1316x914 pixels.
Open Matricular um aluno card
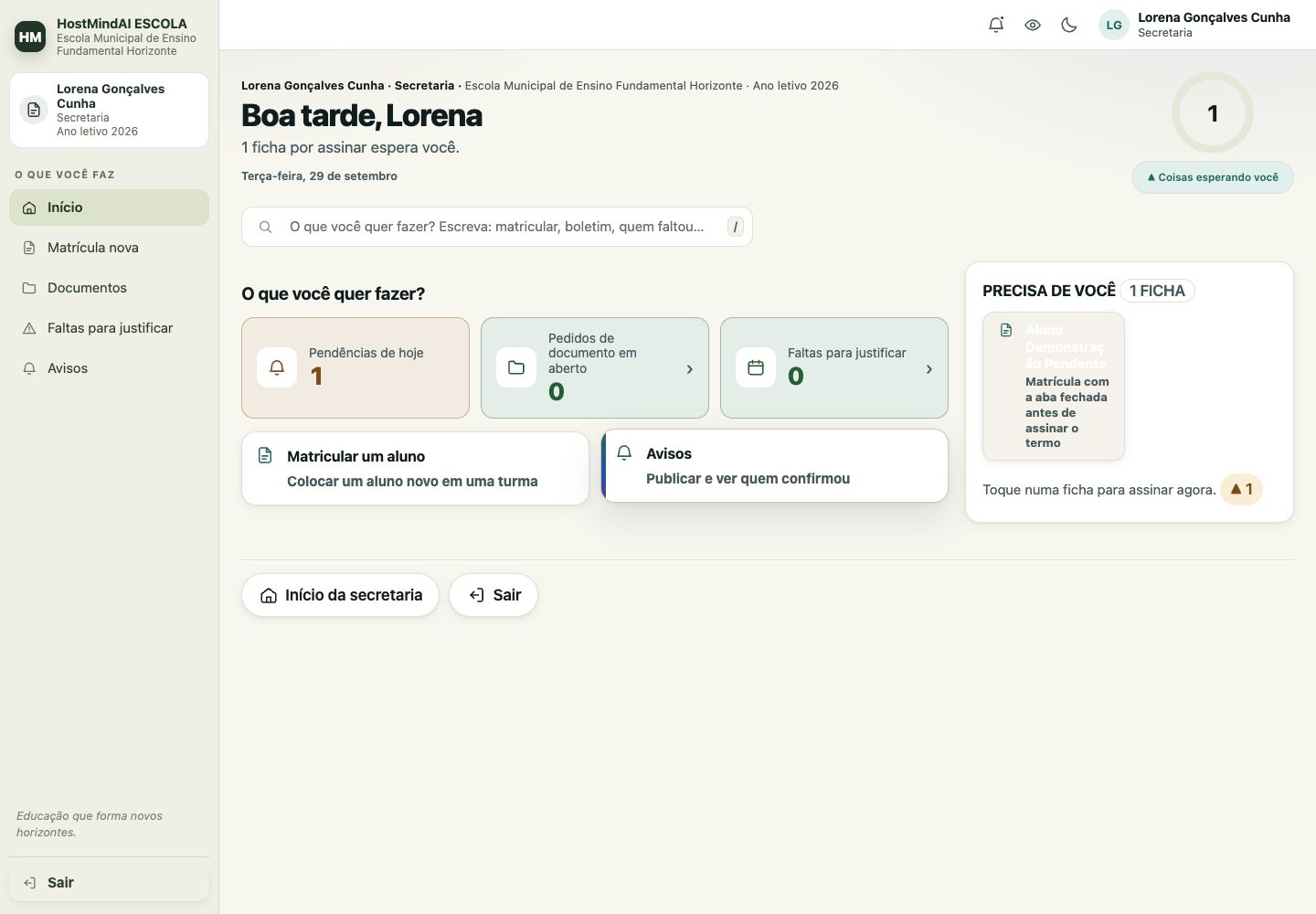pos(415,468)
